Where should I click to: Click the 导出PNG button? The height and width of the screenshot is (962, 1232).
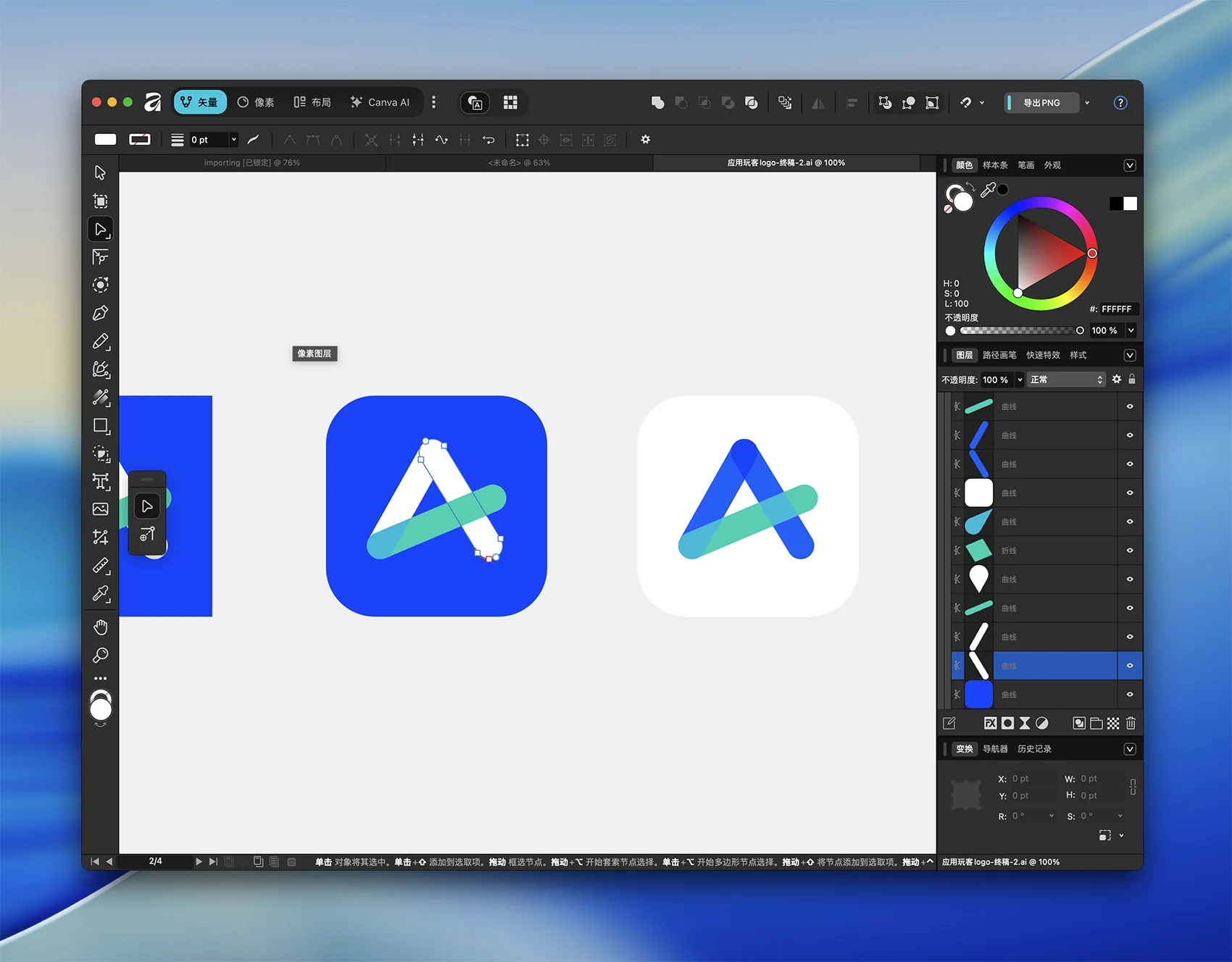(1041, 103)
